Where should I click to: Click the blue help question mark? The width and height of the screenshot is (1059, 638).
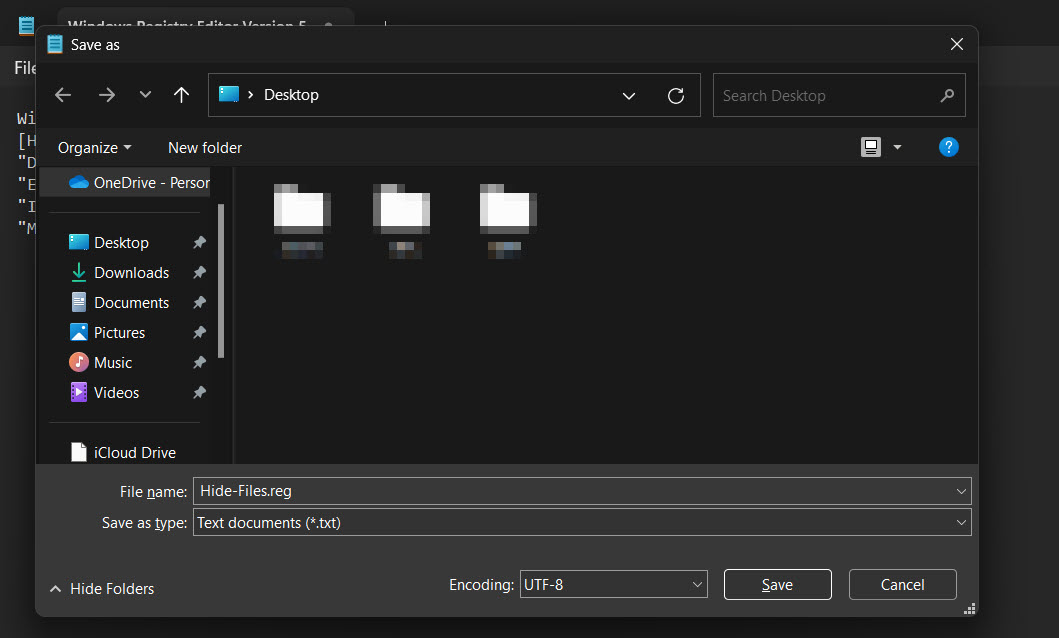tap(948, 146)
